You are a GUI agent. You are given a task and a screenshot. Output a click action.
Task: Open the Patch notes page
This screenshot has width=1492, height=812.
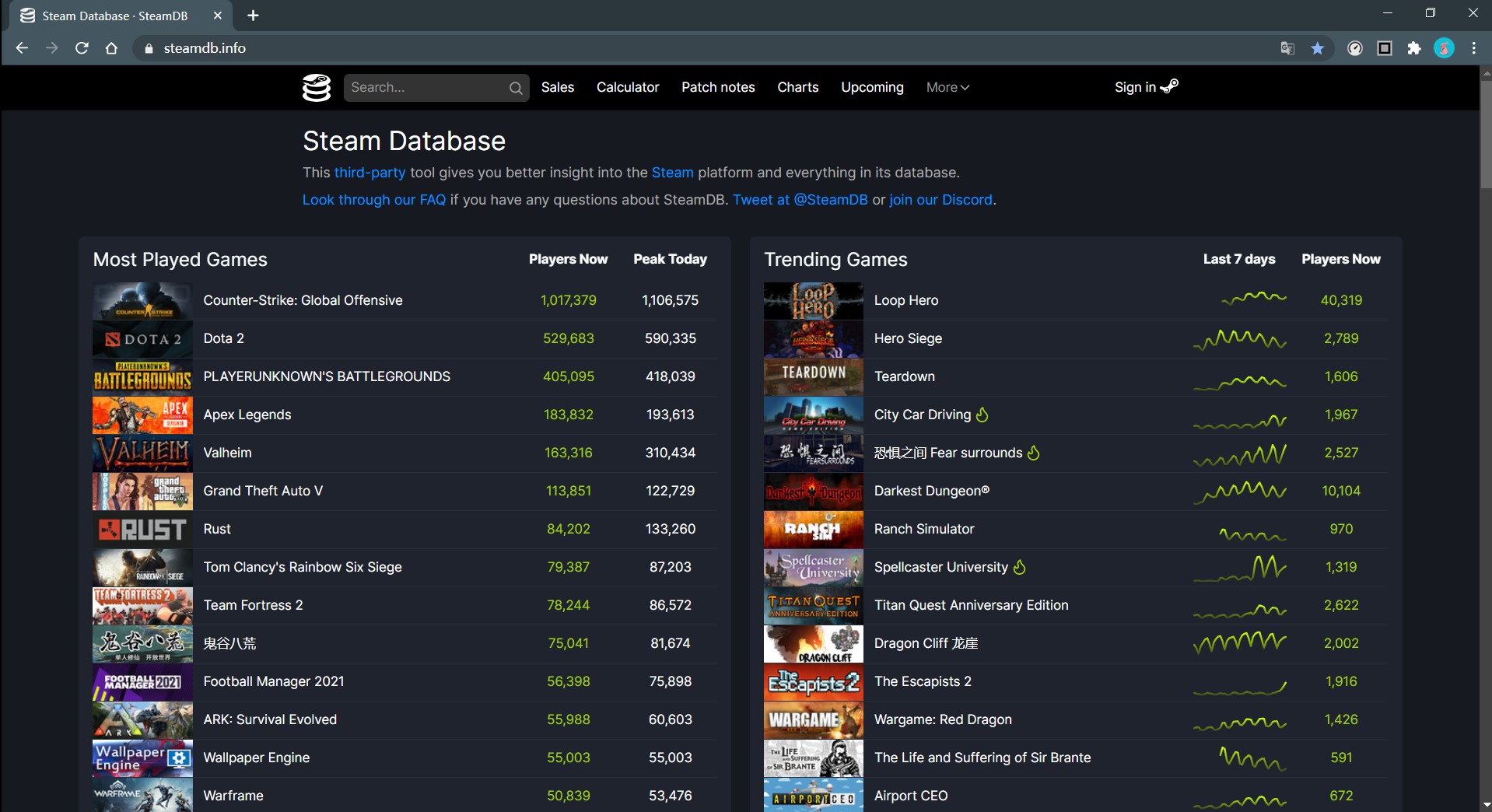click(x=718, y=87)
